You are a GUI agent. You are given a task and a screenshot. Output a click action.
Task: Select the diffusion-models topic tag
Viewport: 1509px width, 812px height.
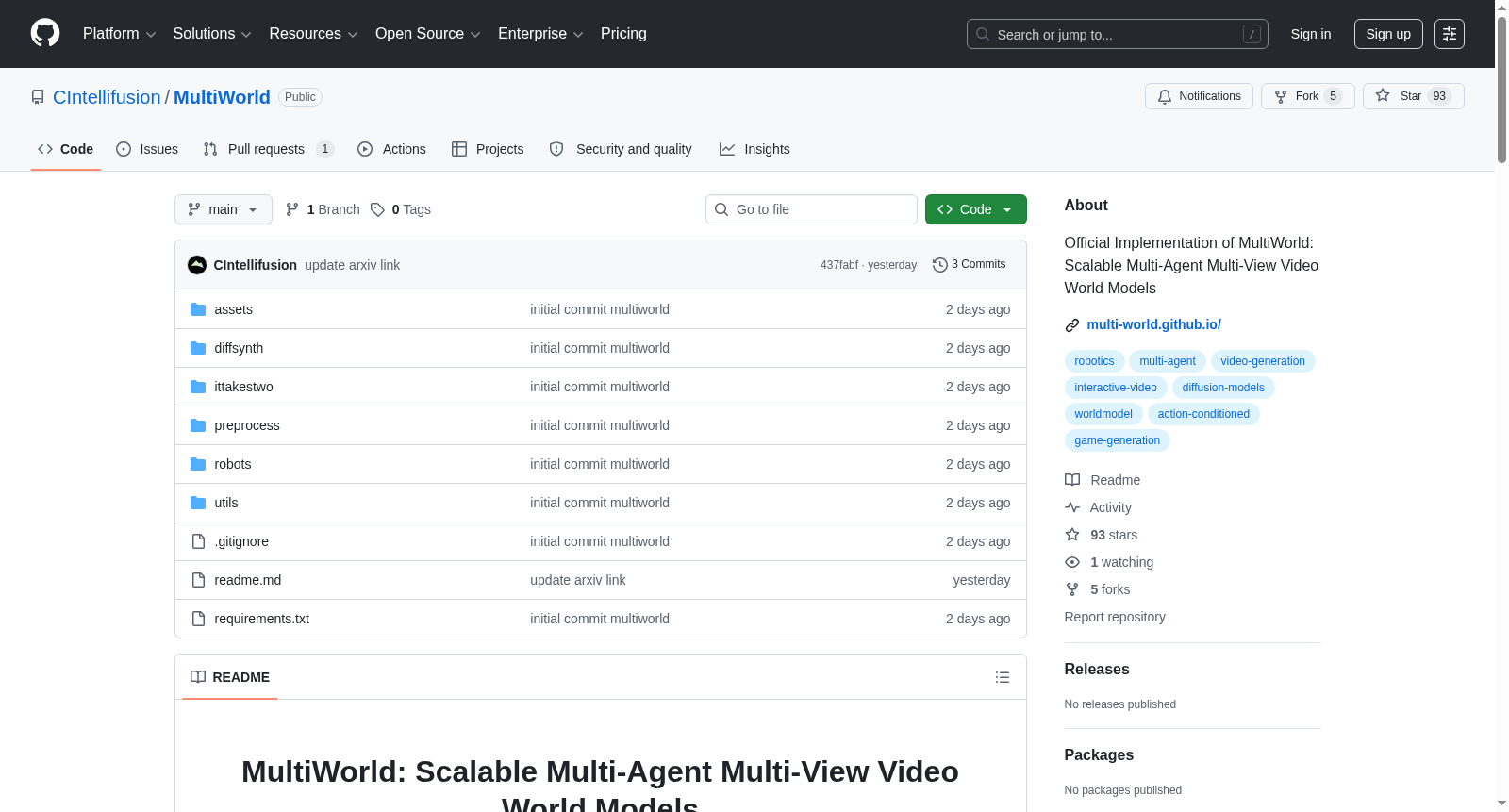pos(1223,388)
